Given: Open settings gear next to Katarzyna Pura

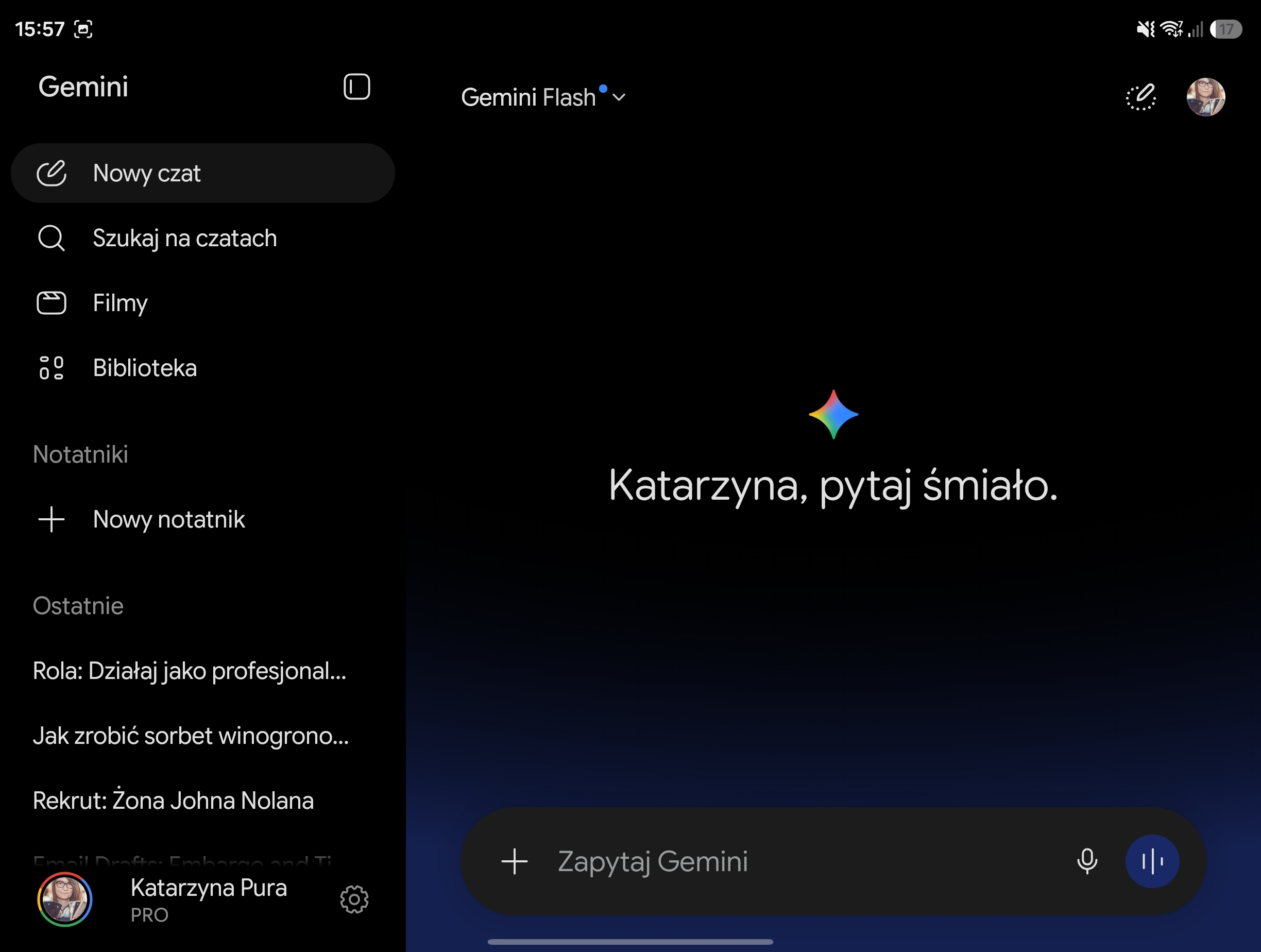Looking at the screenshot, I should 354,899.
